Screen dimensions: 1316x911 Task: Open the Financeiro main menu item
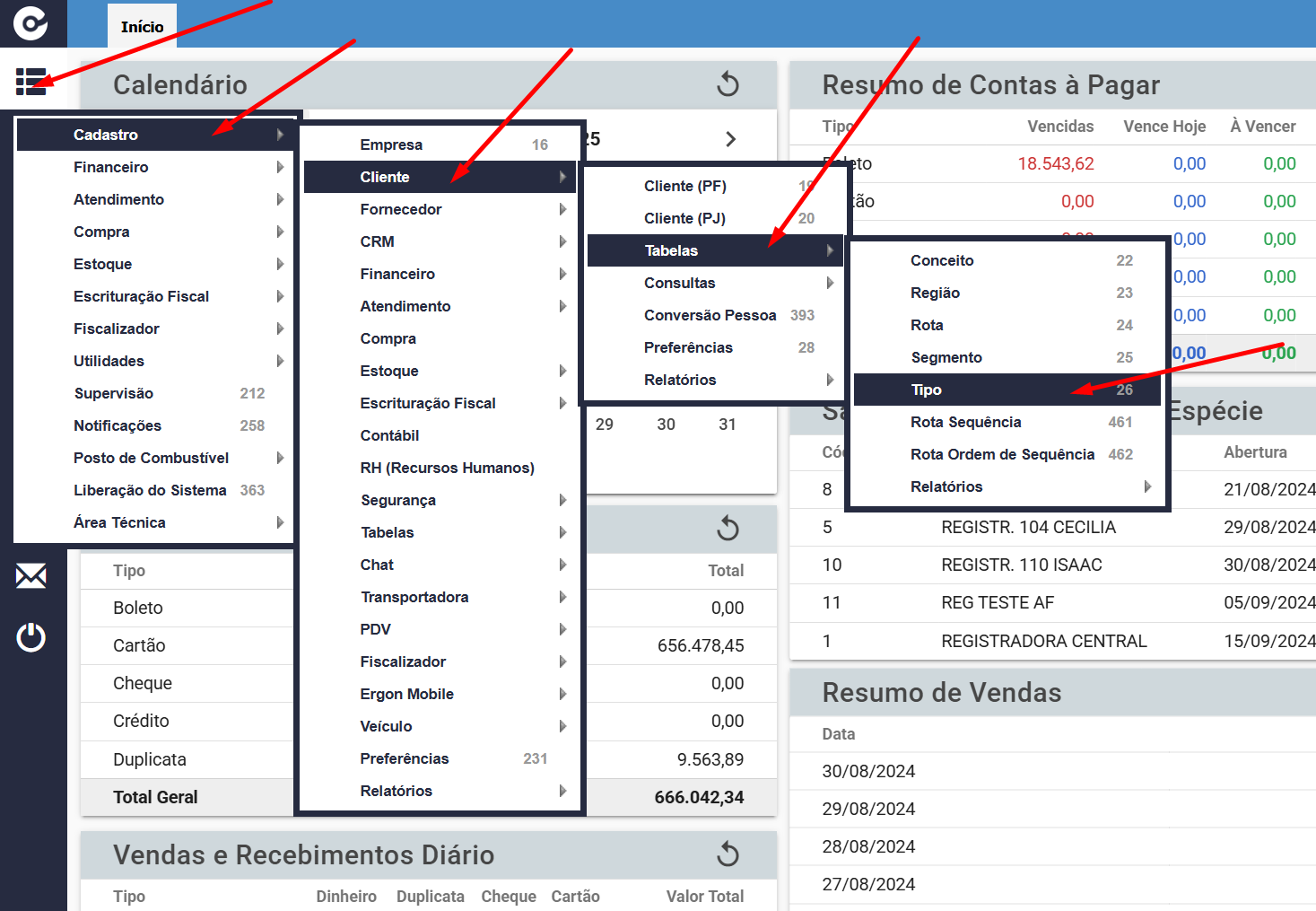point(155,167)
